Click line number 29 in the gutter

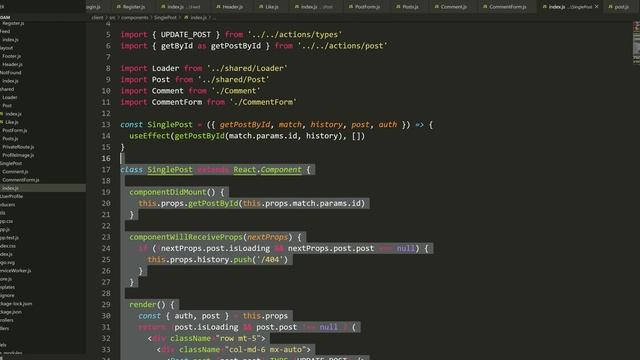106,304
